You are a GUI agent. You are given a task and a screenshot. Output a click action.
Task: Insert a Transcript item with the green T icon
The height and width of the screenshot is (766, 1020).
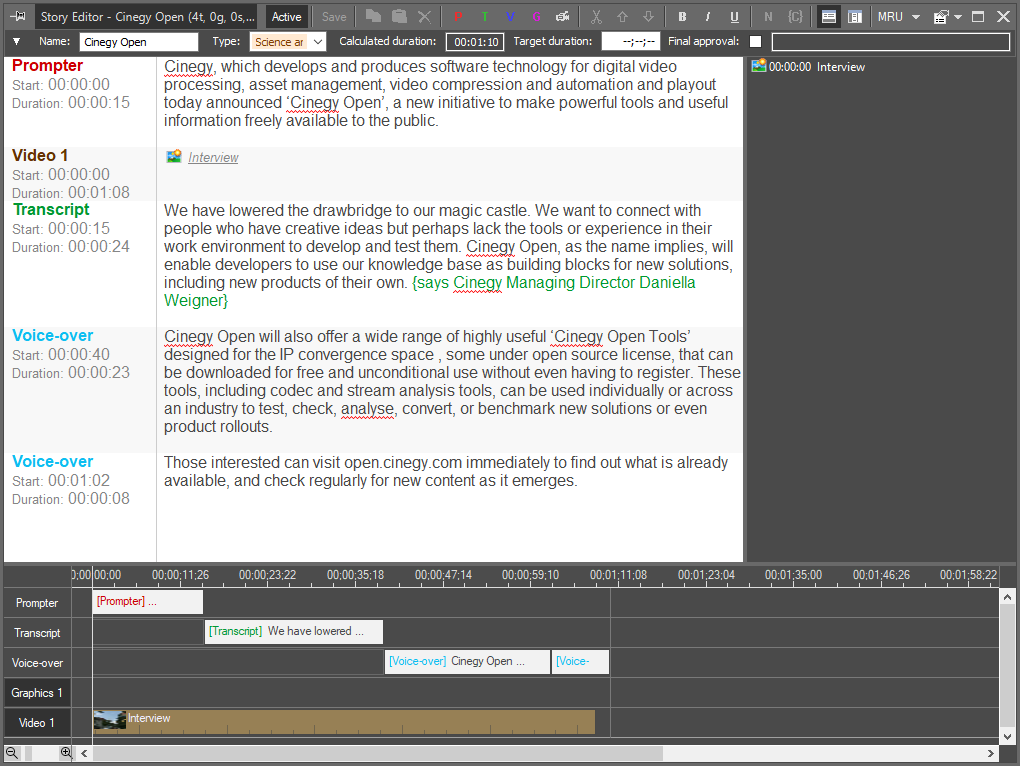pyautogui.click(x=485, y=17)
